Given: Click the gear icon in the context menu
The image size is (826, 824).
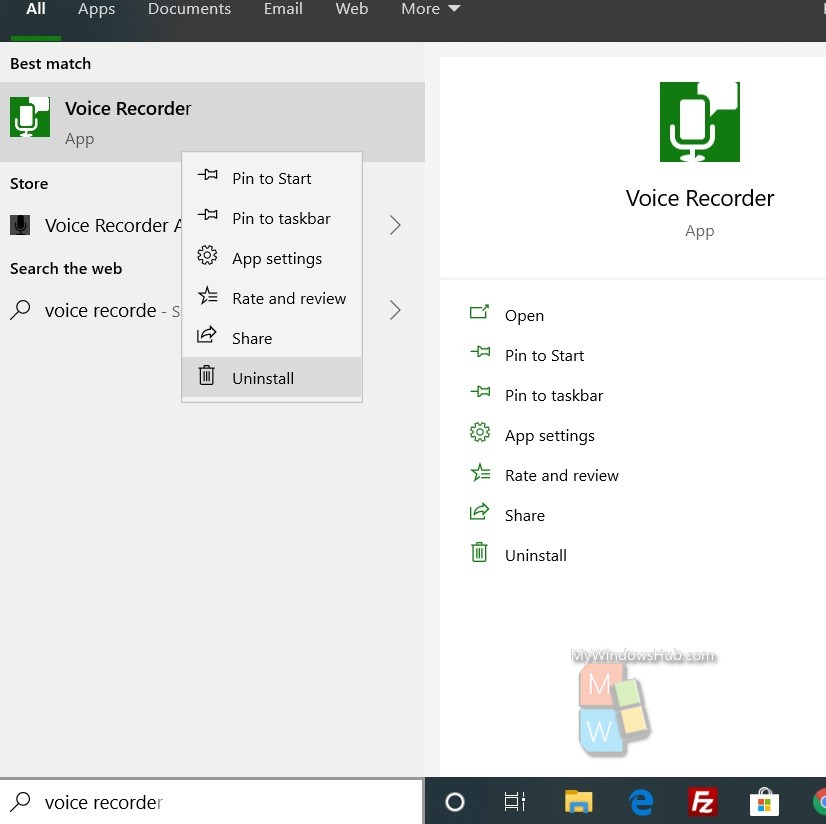Looking at the screenshot, I should 207,255.
